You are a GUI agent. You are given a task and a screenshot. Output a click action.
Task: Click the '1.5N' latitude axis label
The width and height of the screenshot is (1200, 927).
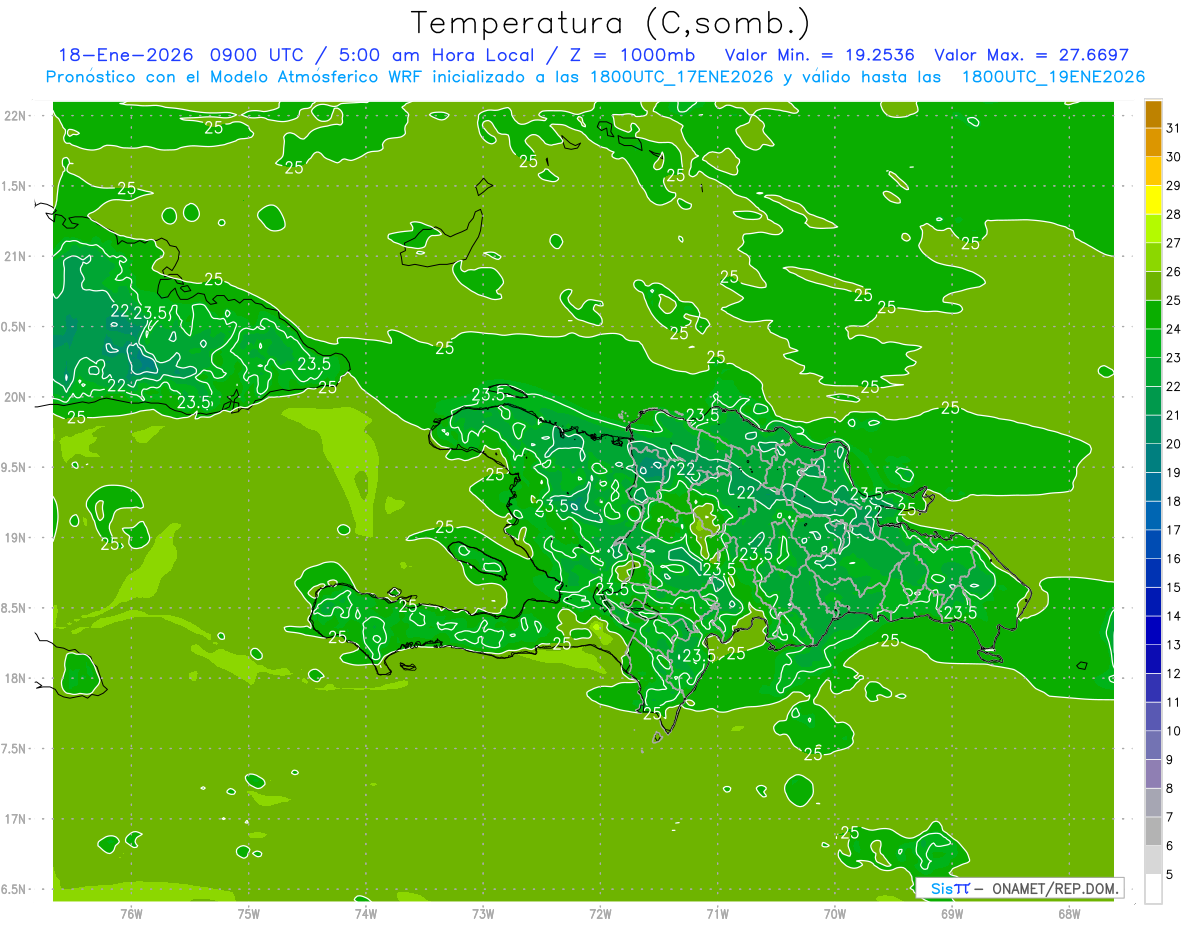[15, 186]
